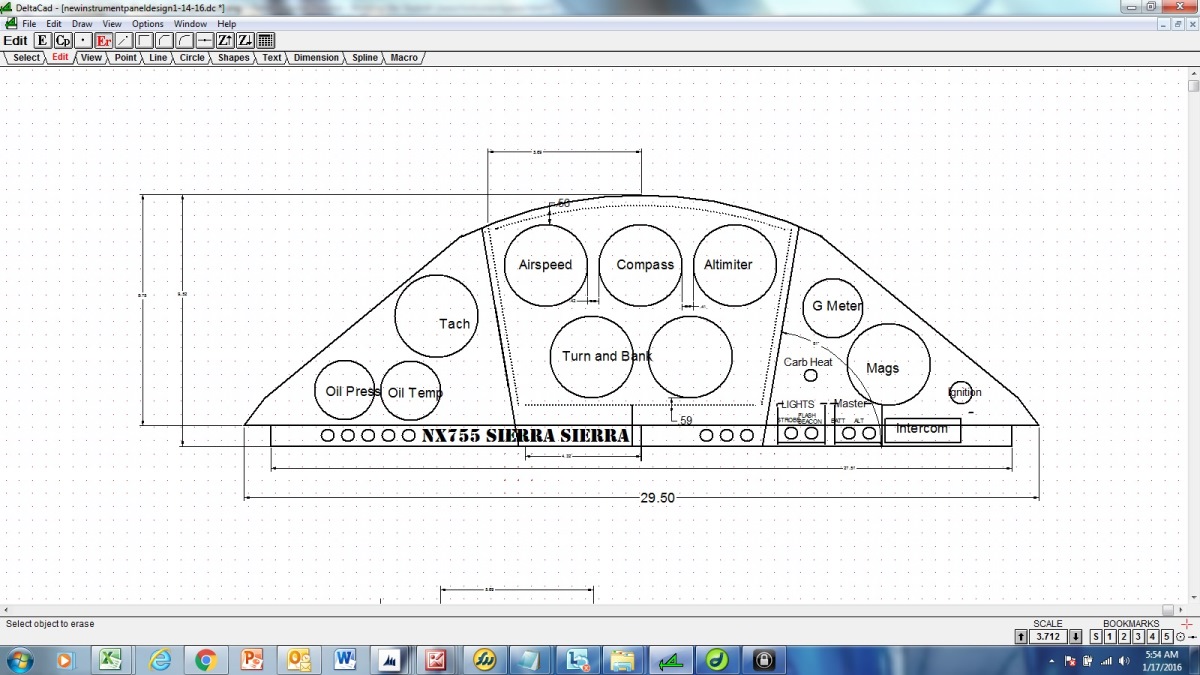Open Chrome from the taskbar
The width and height of the screenshot is (1200, 675).
206,660
